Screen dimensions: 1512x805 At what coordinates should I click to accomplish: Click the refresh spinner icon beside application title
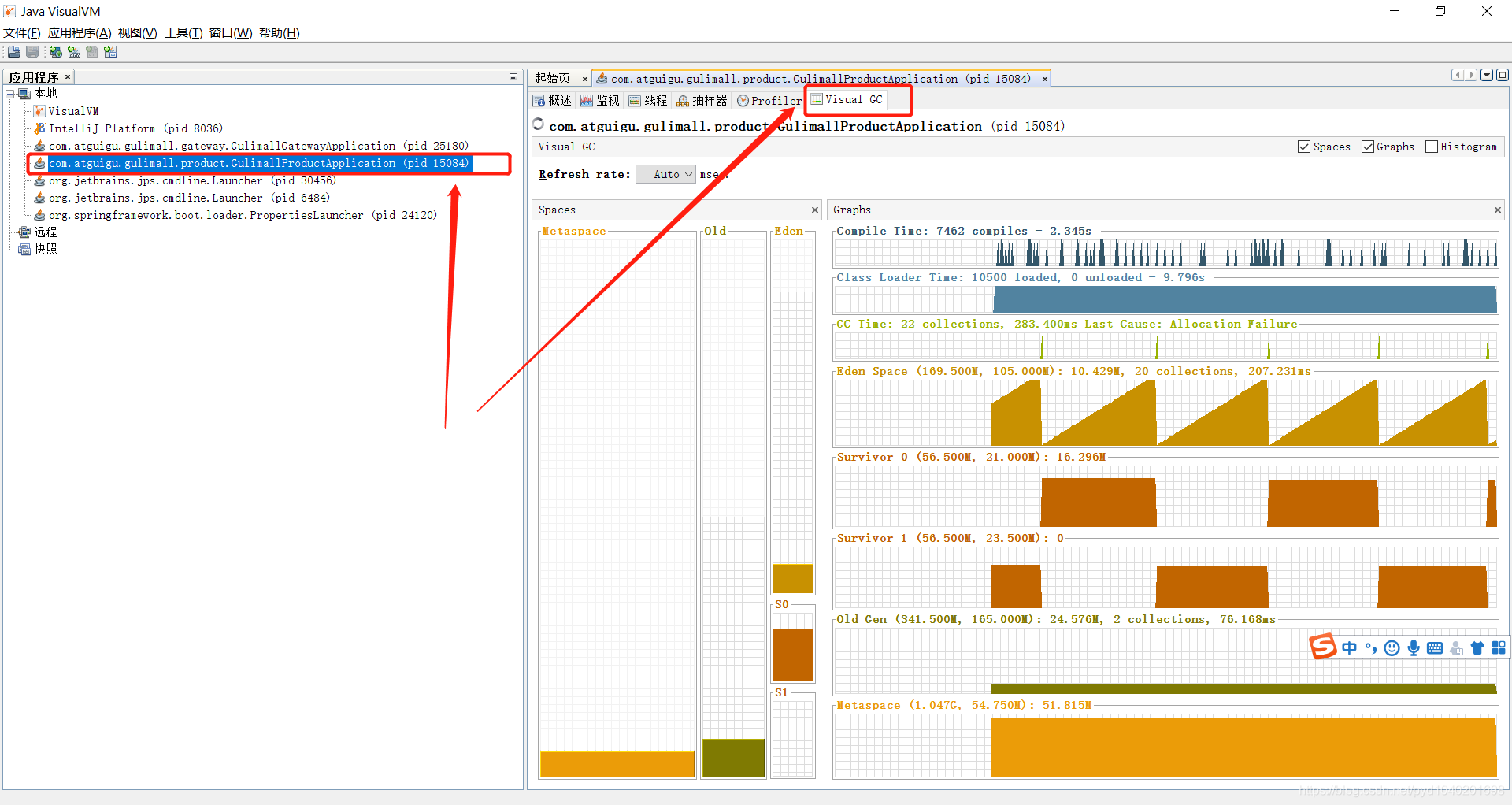[539, 124]
